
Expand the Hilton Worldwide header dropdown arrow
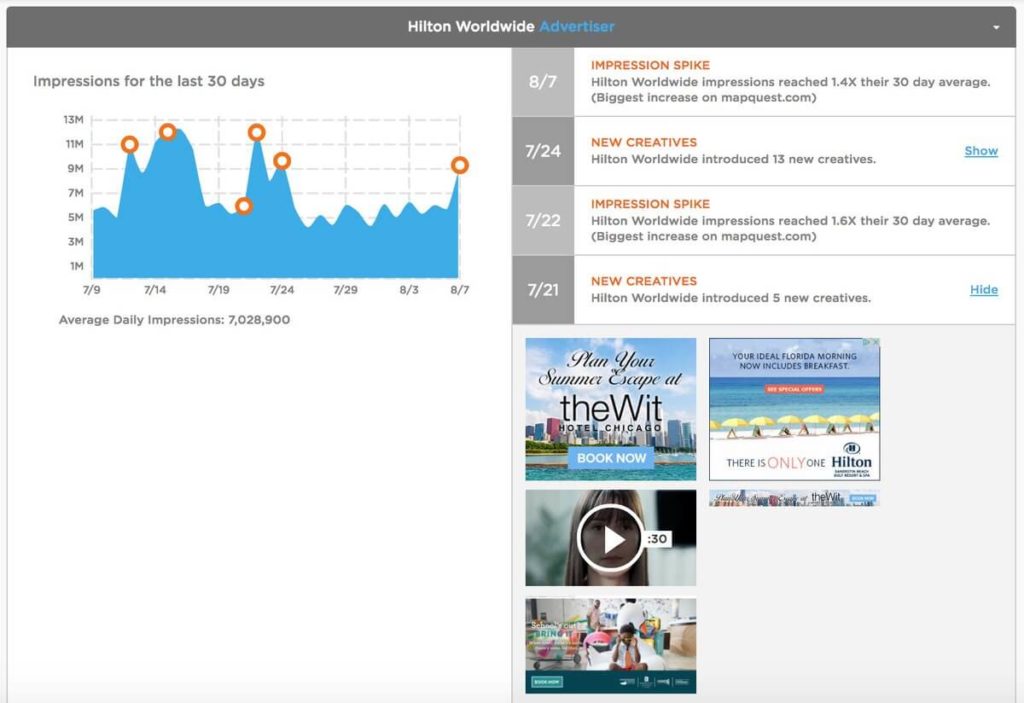996,28
